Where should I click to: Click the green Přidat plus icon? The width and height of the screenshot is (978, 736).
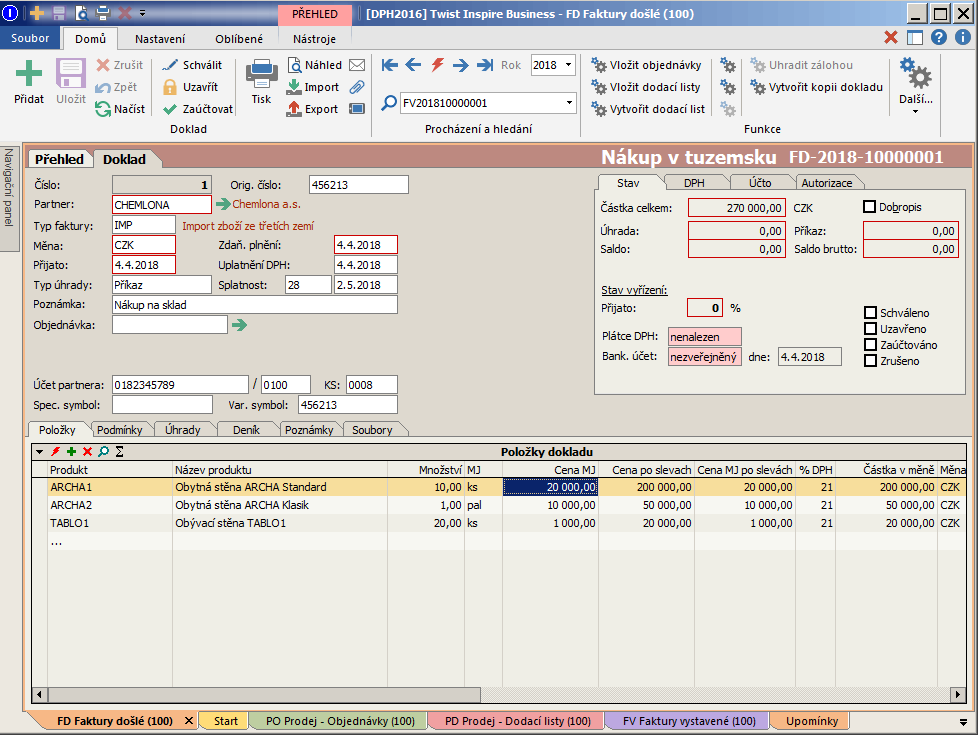point(29,75)
